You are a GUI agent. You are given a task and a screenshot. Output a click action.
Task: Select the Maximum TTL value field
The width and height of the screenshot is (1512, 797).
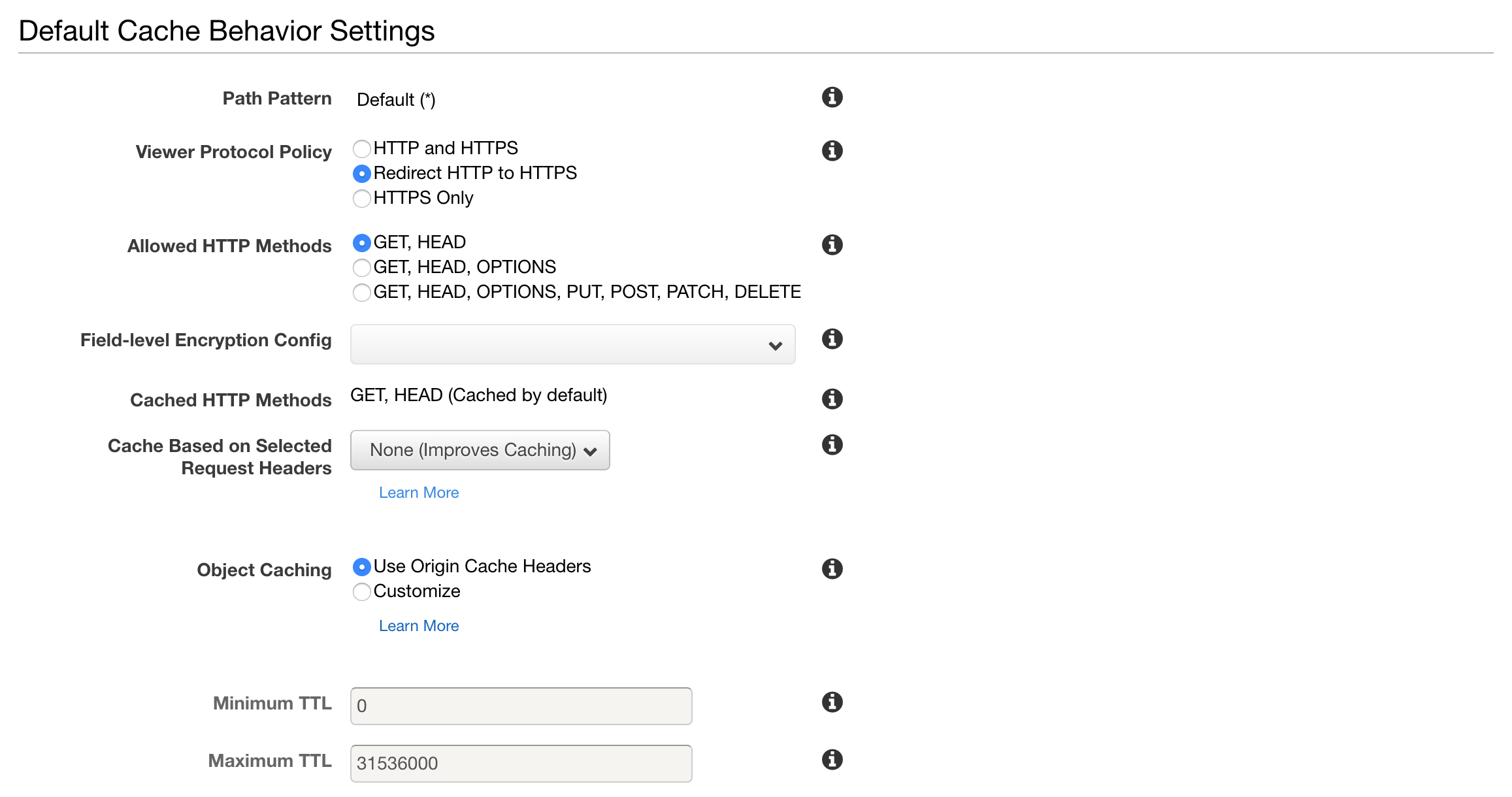tap(519, 762)
